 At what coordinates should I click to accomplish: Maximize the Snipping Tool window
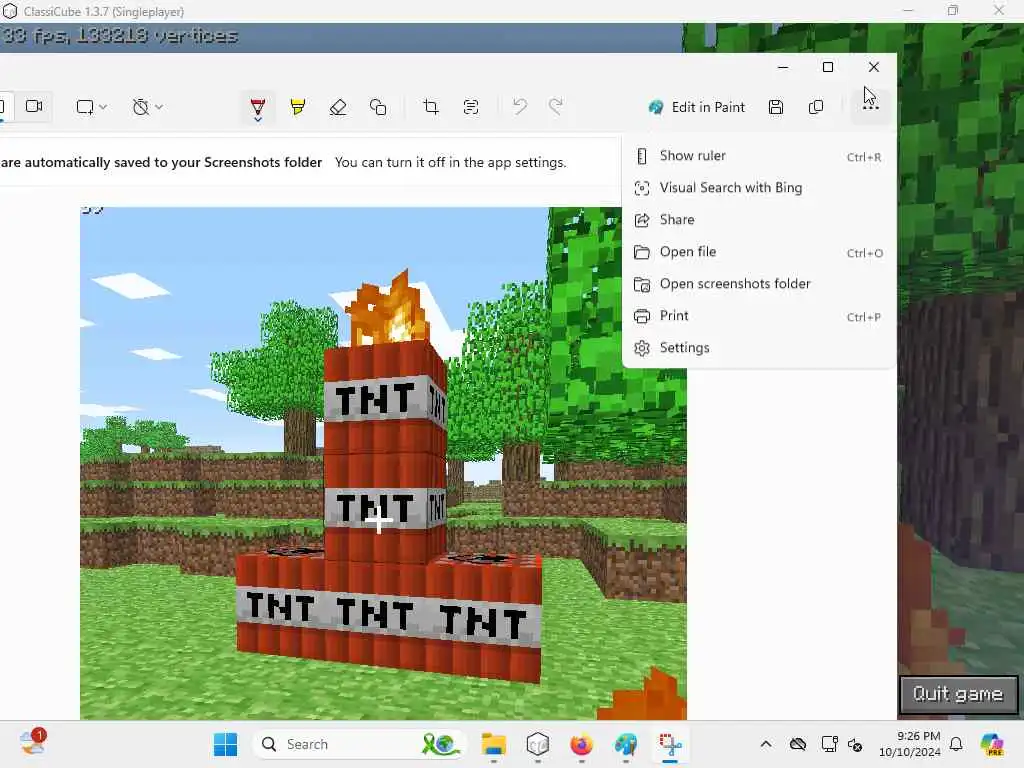click(x=827, y=67)
